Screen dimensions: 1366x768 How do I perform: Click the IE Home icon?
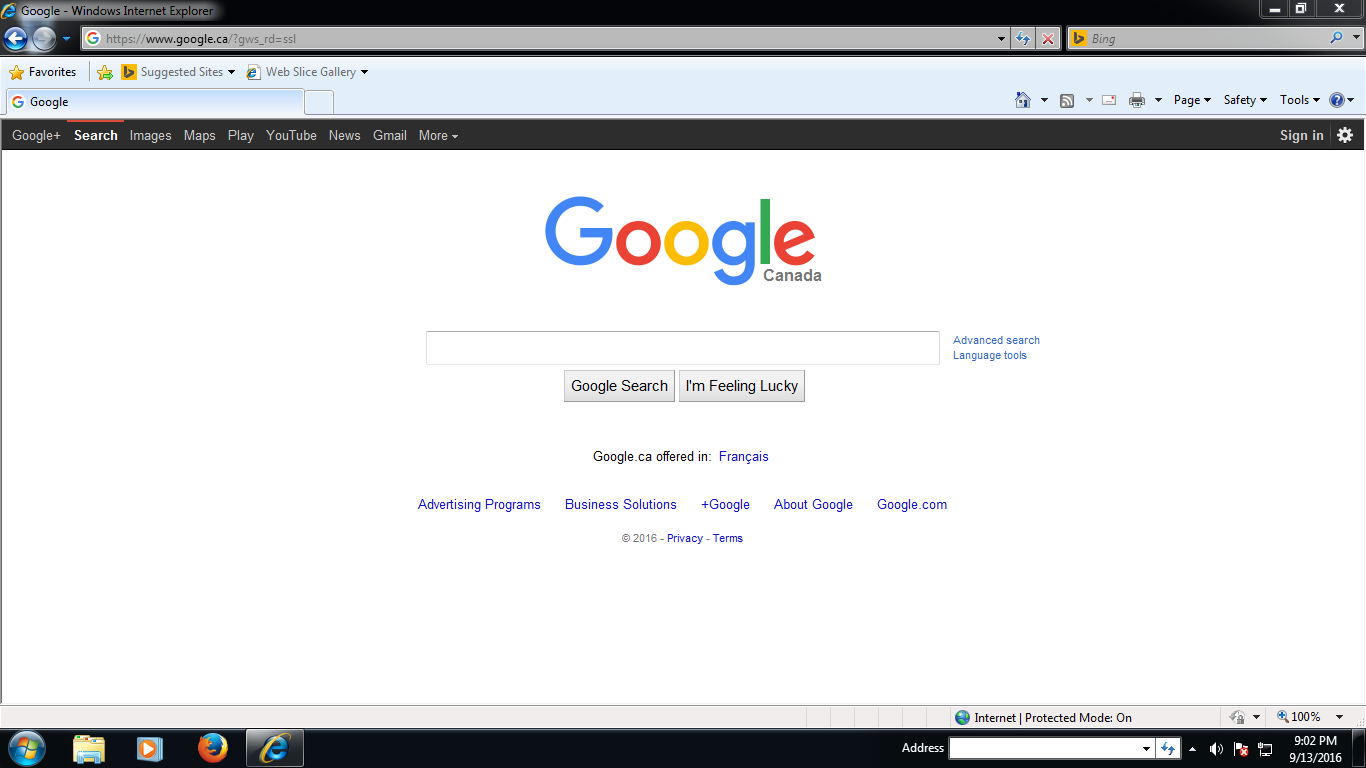tap(1022, 100)
